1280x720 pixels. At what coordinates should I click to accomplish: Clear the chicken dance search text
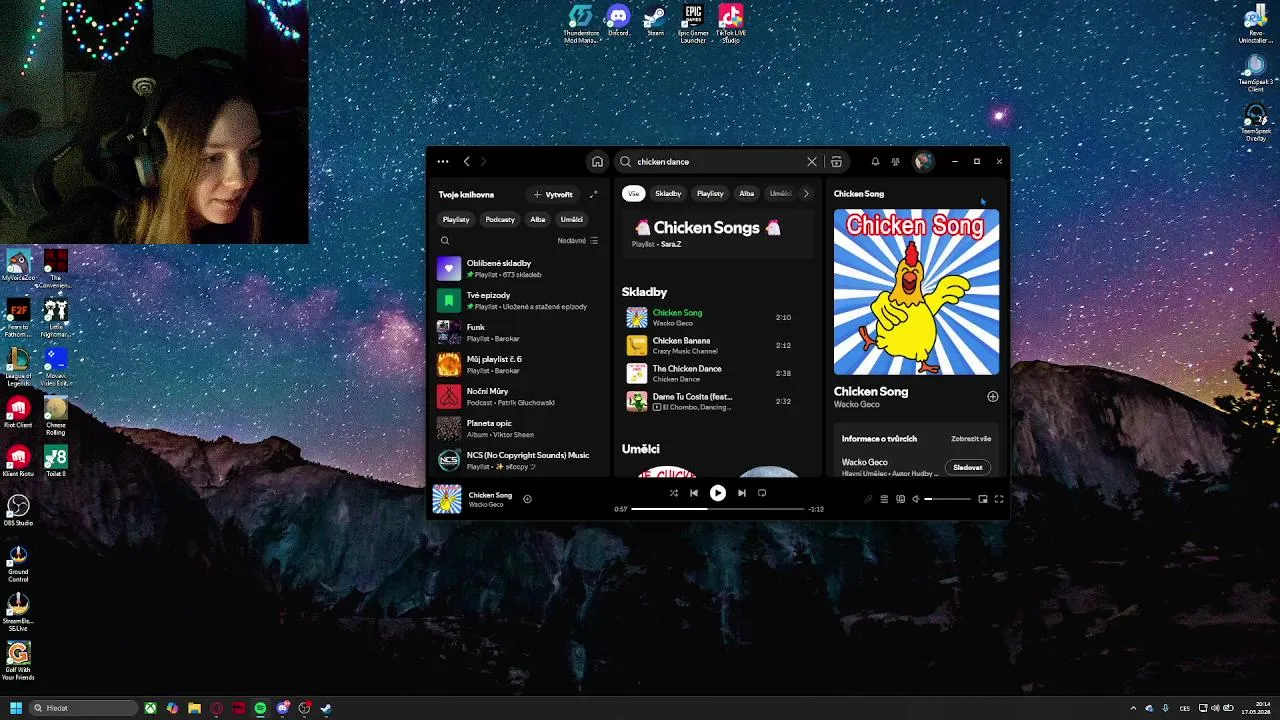tap(812, 161)
